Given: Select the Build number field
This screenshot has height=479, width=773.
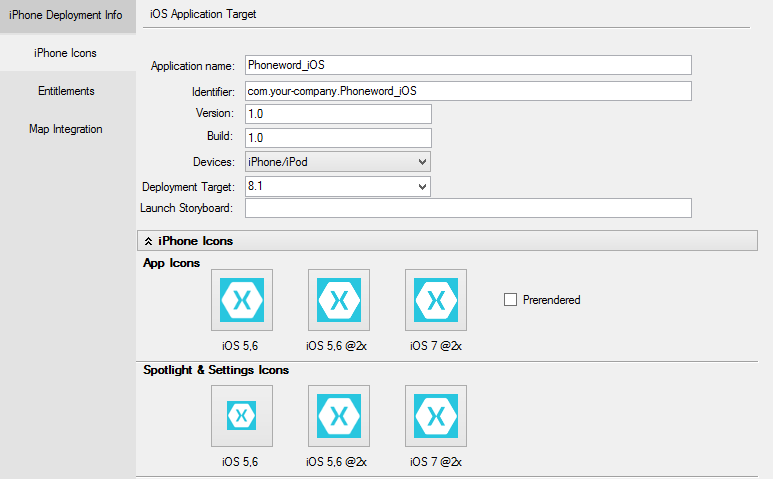Looking at the screenshot, I should pyautogui.click(x=337, y=138).
